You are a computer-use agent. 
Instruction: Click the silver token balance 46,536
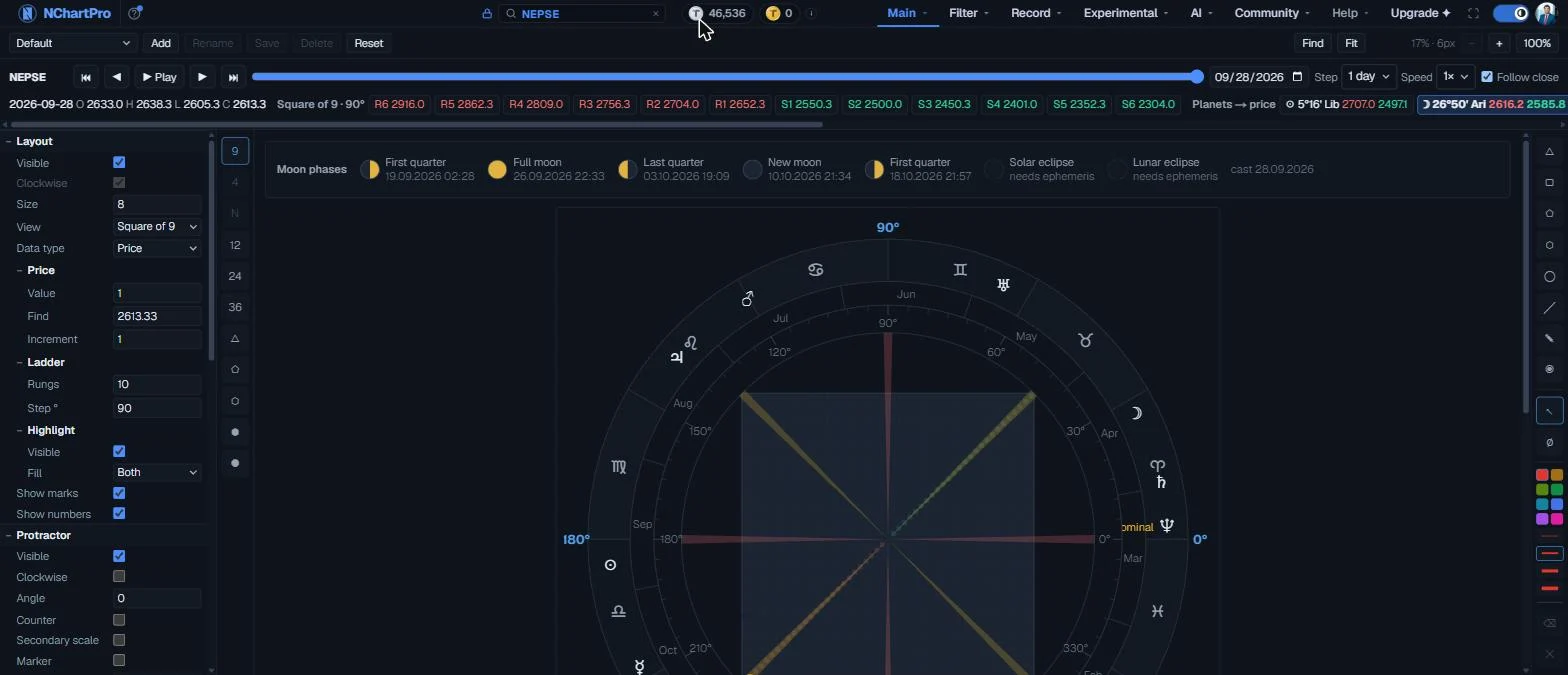click(717, 13)
